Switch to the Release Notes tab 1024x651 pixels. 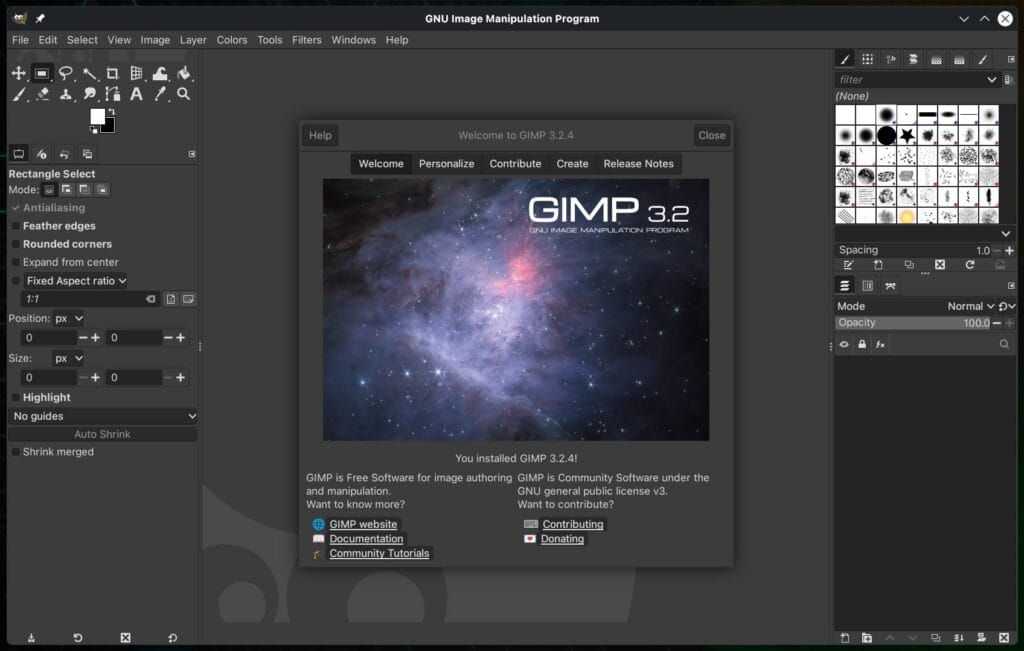(638, 163)
